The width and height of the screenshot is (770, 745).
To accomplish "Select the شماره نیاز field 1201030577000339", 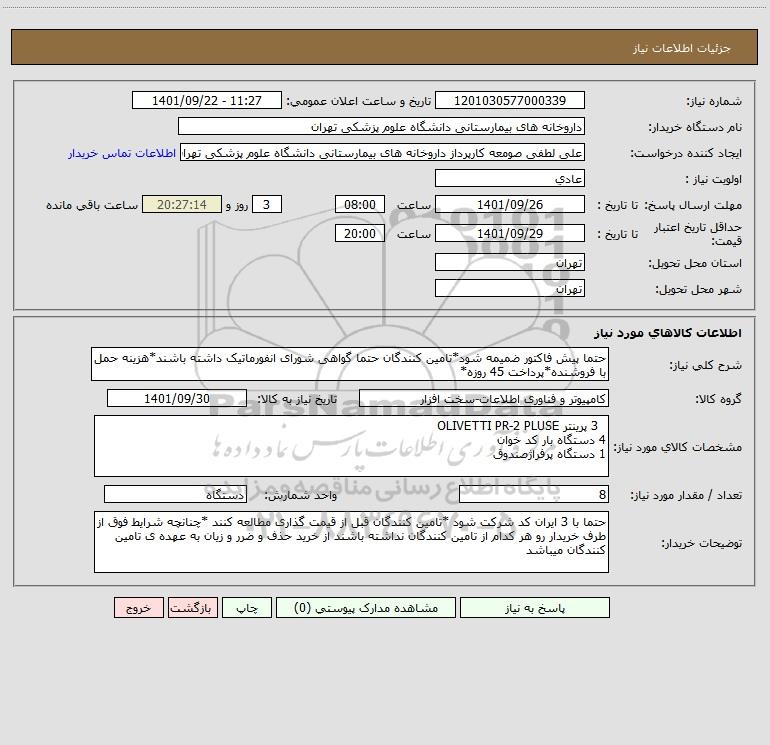I will point(510,101).
